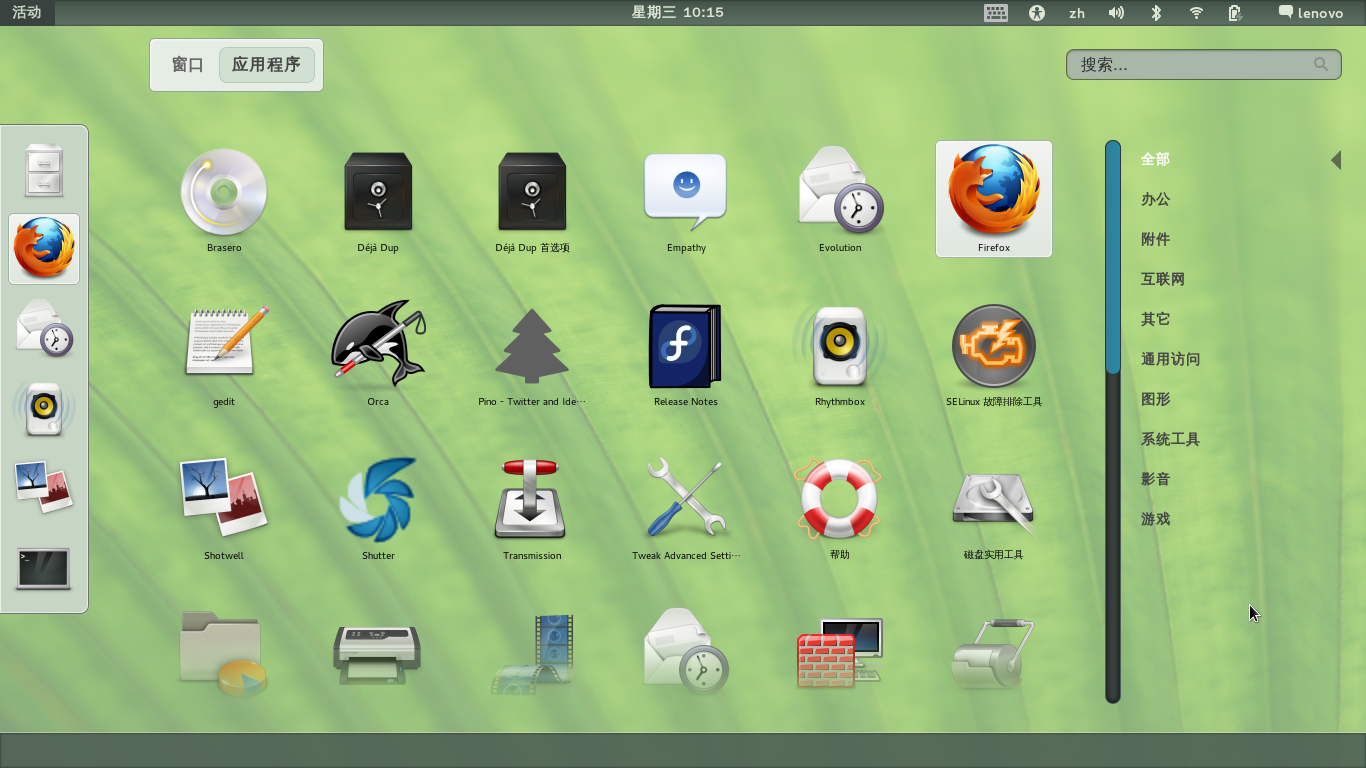
Task: Filter by 互联网 category
Action: click(1163, 279)
